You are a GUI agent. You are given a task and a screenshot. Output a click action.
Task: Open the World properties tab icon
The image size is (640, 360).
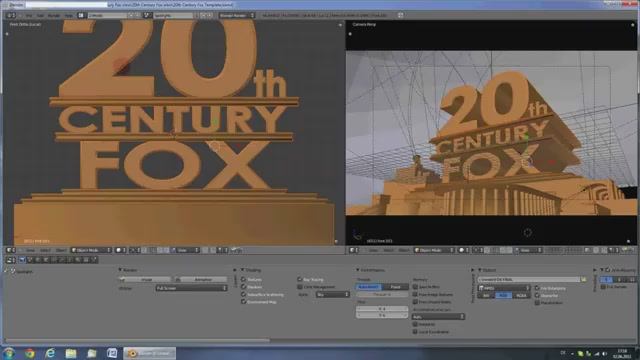coord(38,260)
